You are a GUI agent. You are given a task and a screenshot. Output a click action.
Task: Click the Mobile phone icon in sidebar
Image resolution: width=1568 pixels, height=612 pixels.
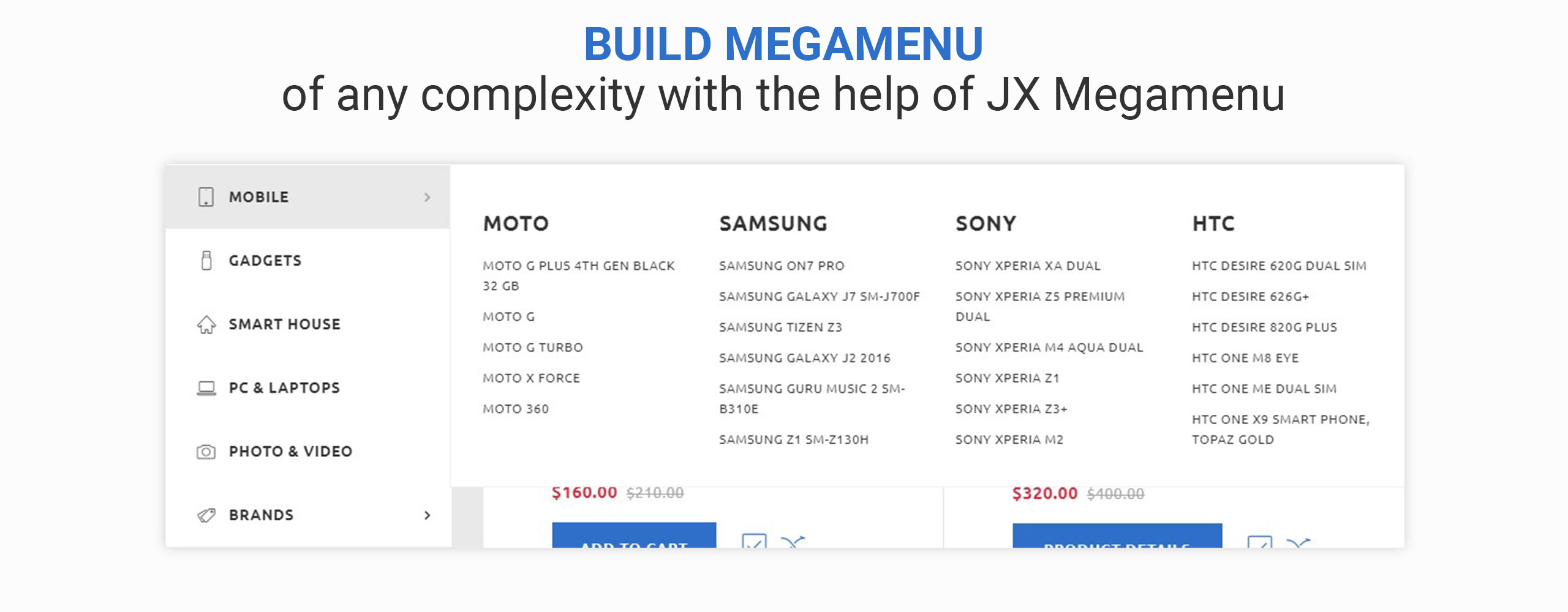pyautogui.click(x=206, y=197)
